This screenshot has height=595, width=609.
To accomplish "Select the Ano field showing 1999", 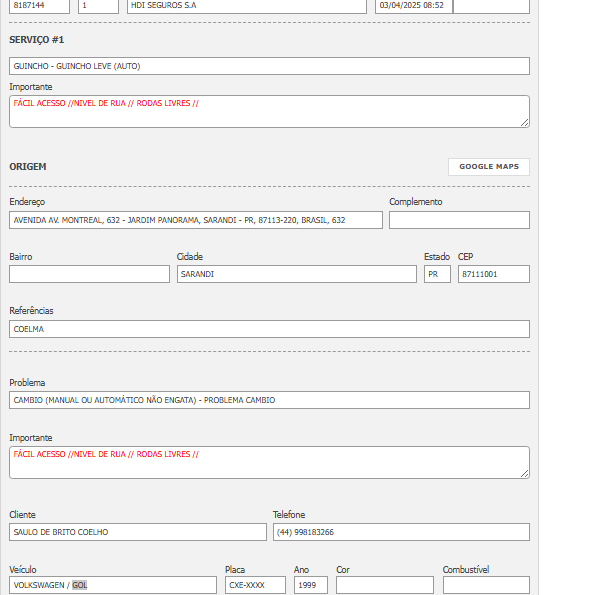I will point(310,585).
